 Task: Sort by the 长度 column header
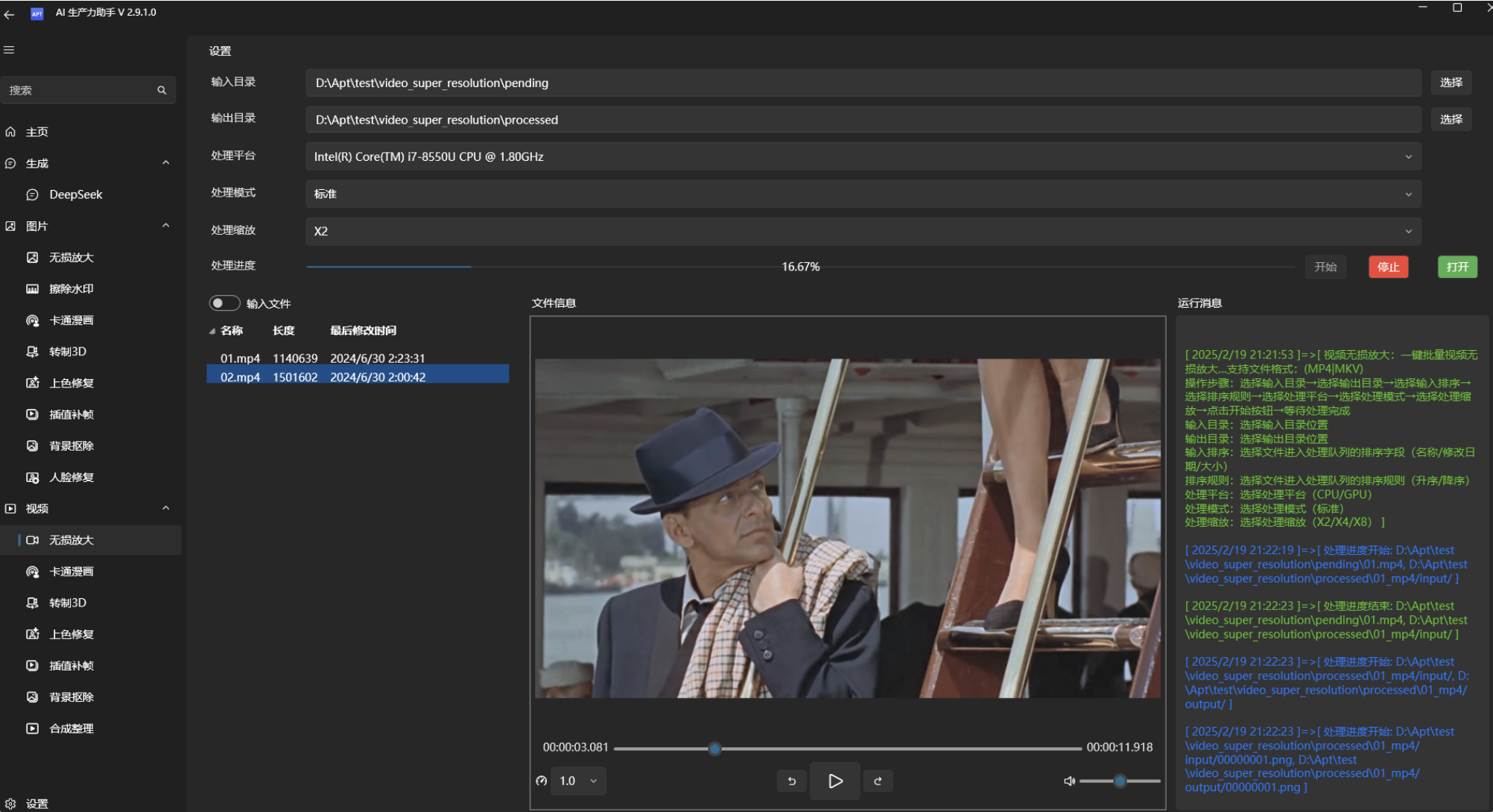(x=284, y=330)
